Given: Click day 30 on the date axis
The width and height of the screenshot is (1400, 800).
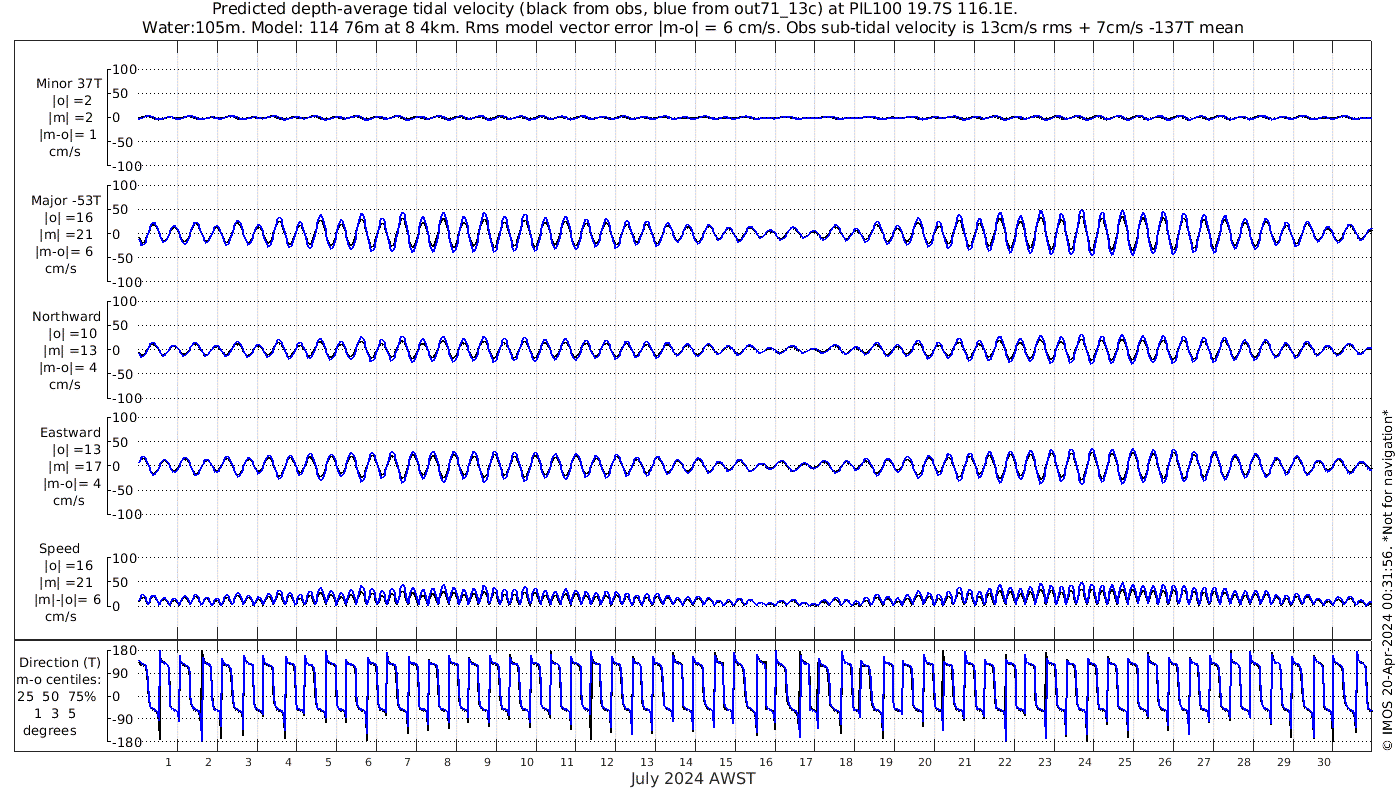Looking at the screenshot, I should (1324, 762).
